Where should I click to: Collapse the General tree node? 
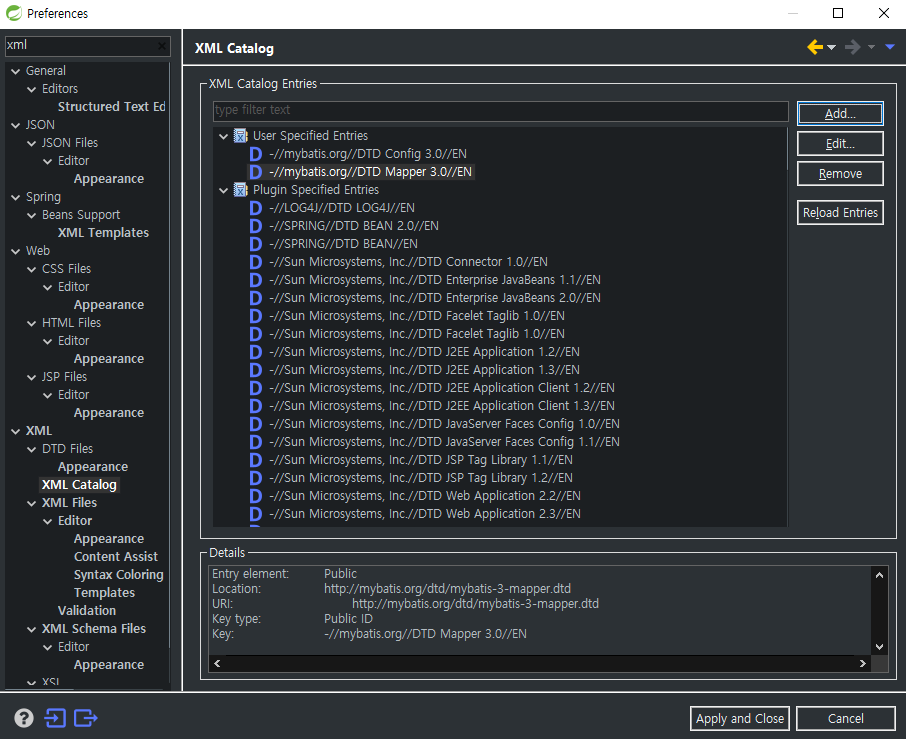point(16,71)
